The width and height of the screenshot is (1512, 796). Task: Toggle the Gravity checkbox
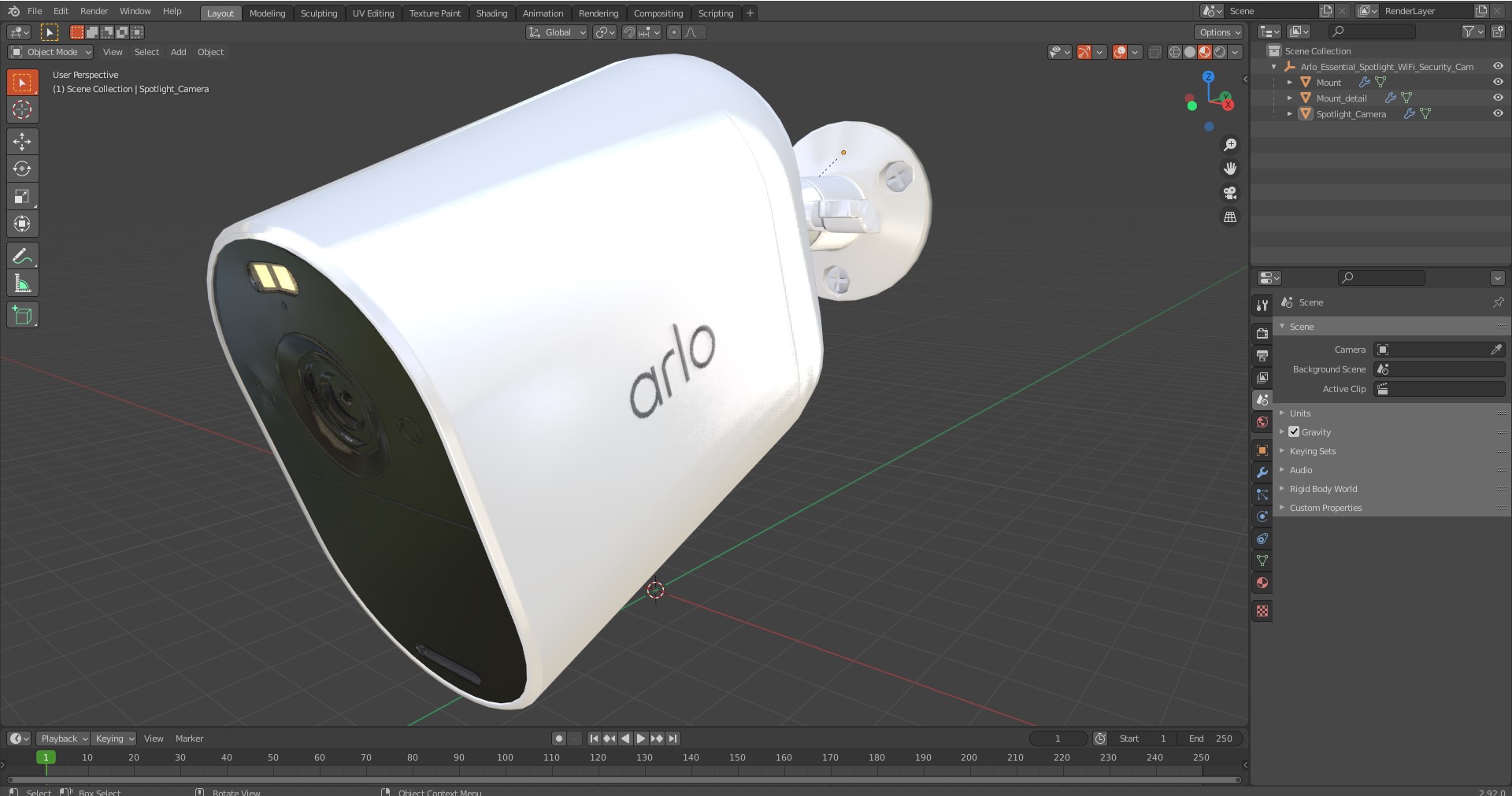(x=1294, y=431)
